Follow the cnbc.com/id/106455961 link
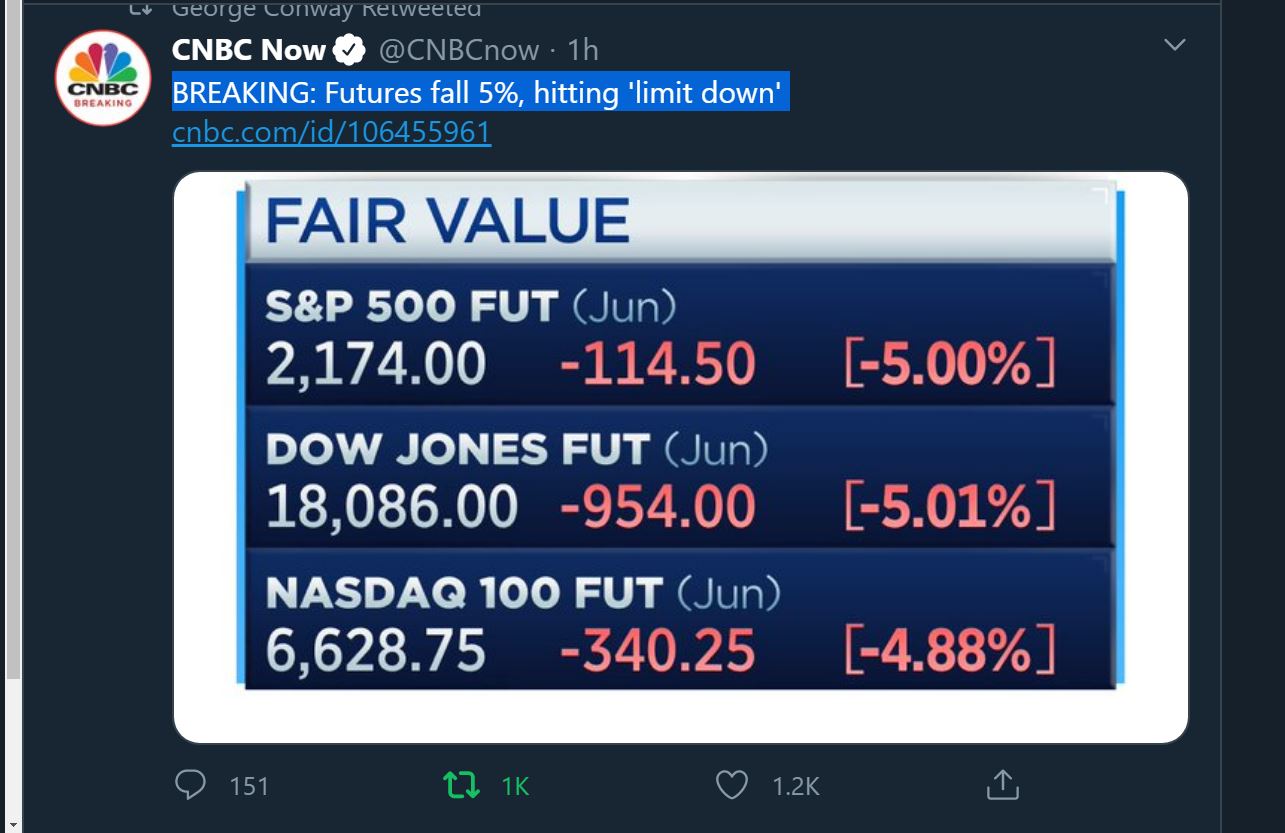The height and width of the screenshot is (833, 1285). point(331,133)
